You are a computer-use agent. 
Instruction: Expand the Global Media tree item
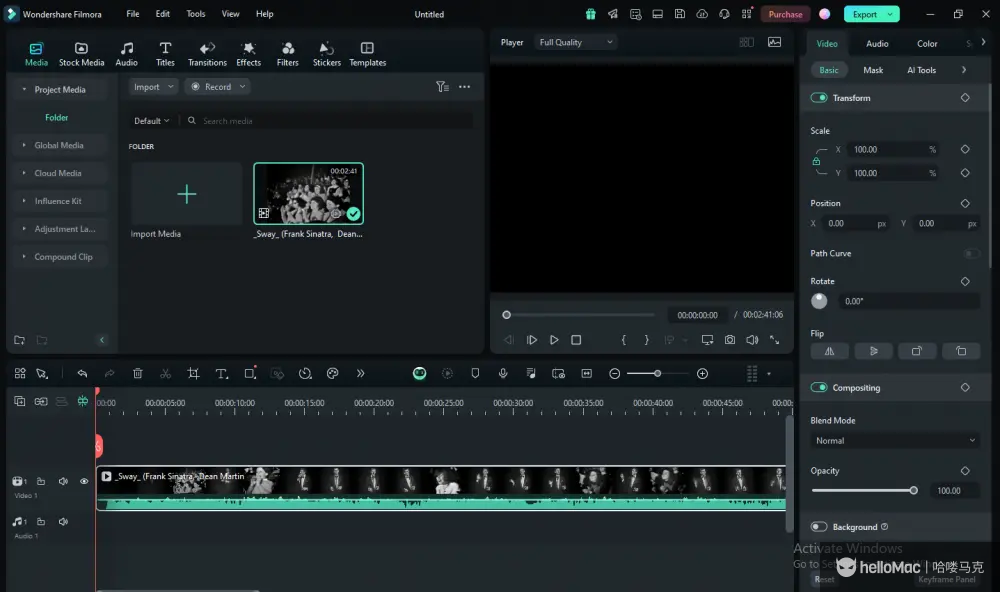pos(59,146)
